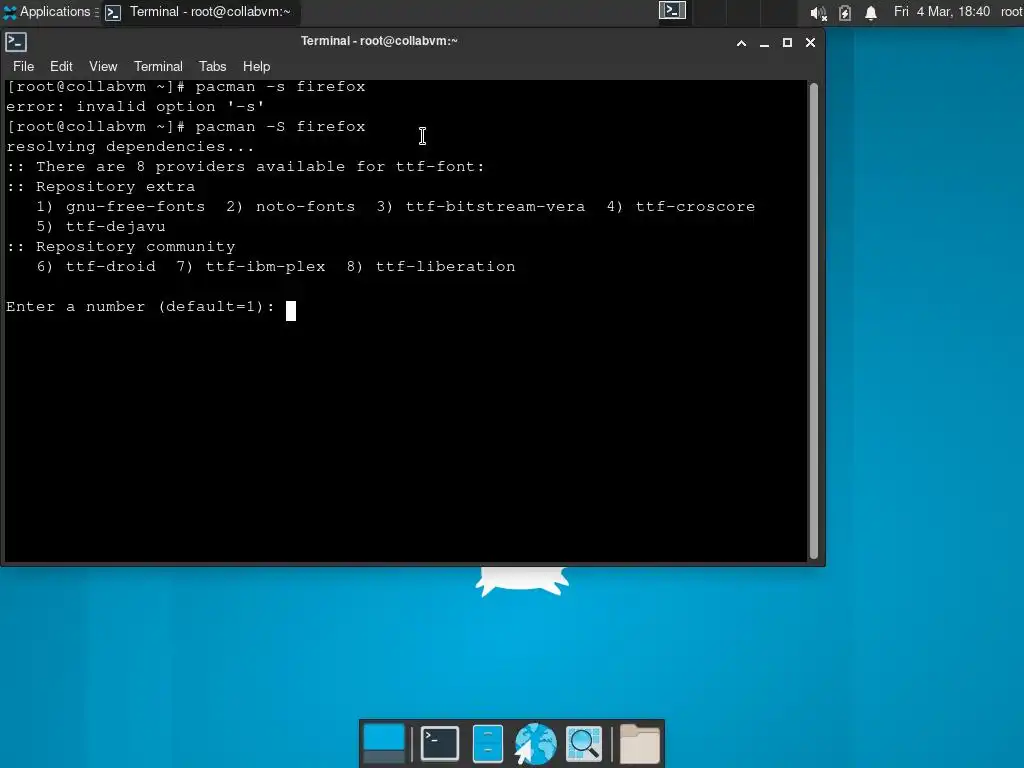Image resolution: width=1024 pixels, height=768 pixels.
Task: Close the terminal window
Action: coord(810,42)
